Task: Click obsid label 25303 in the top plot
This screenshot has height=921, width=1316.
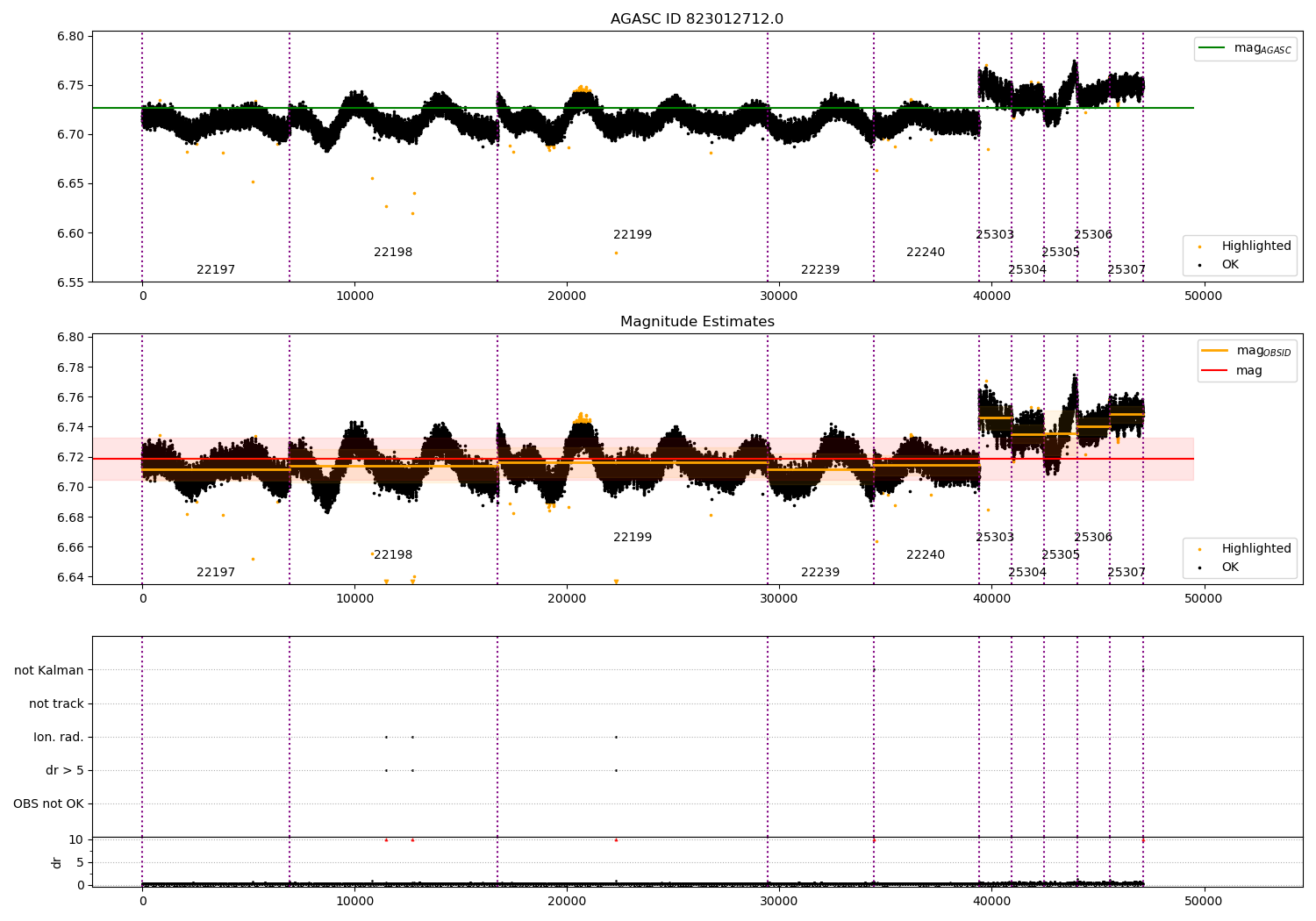Action: pos(995,235)
